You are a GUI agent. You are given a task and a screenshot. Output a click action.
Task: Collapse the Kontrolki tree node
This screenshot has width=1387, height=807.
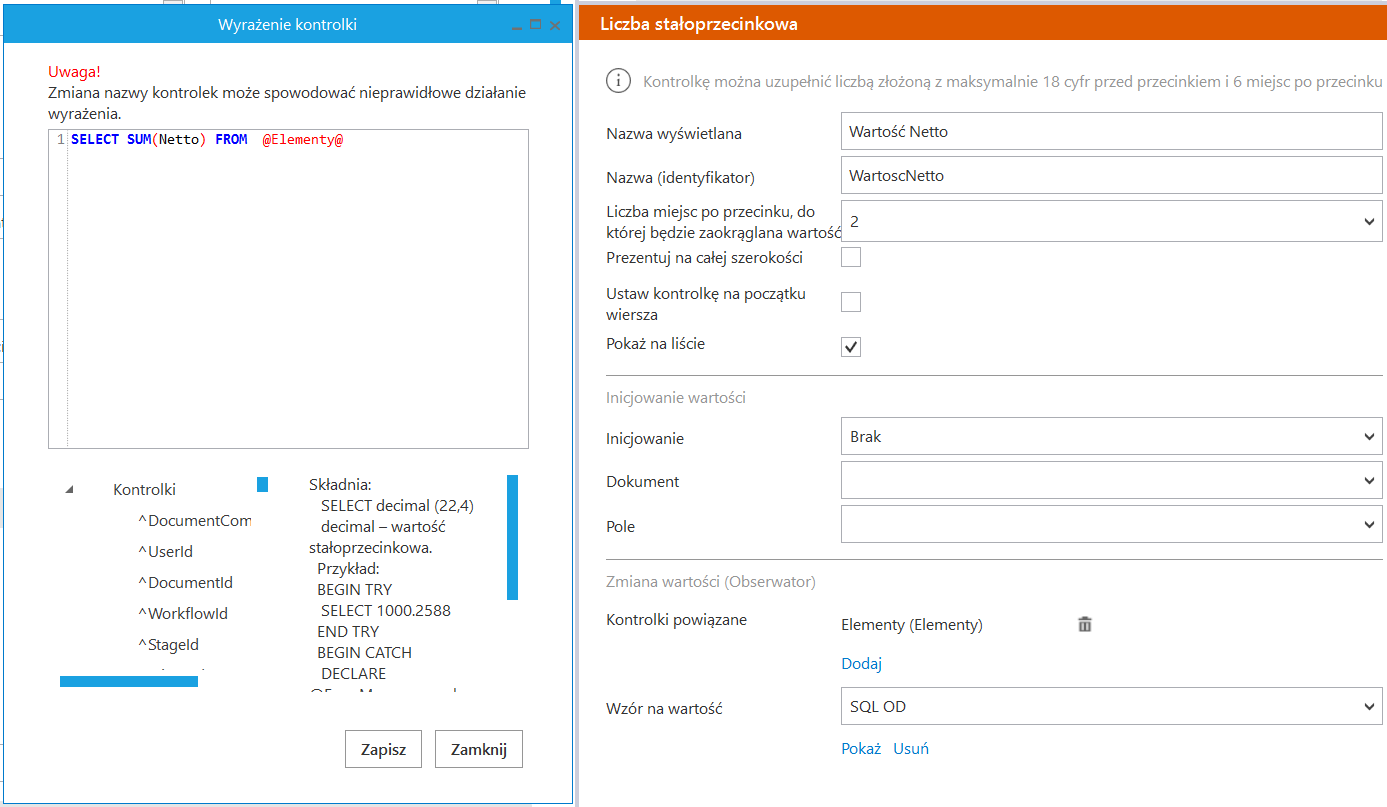pos(69,490)
